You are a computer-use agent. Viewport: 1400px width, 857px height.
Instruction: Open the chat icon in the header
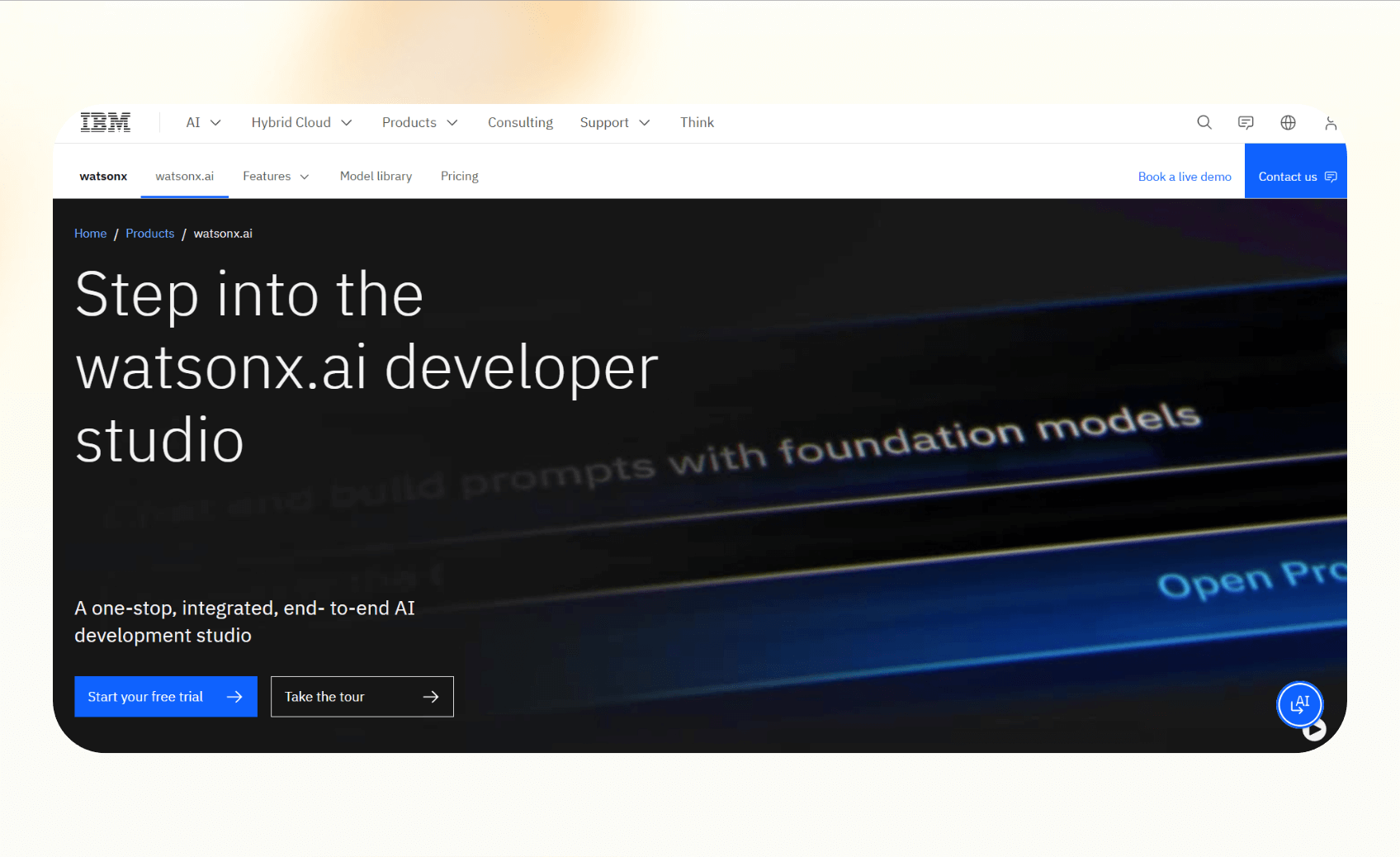pos(1246,122)
